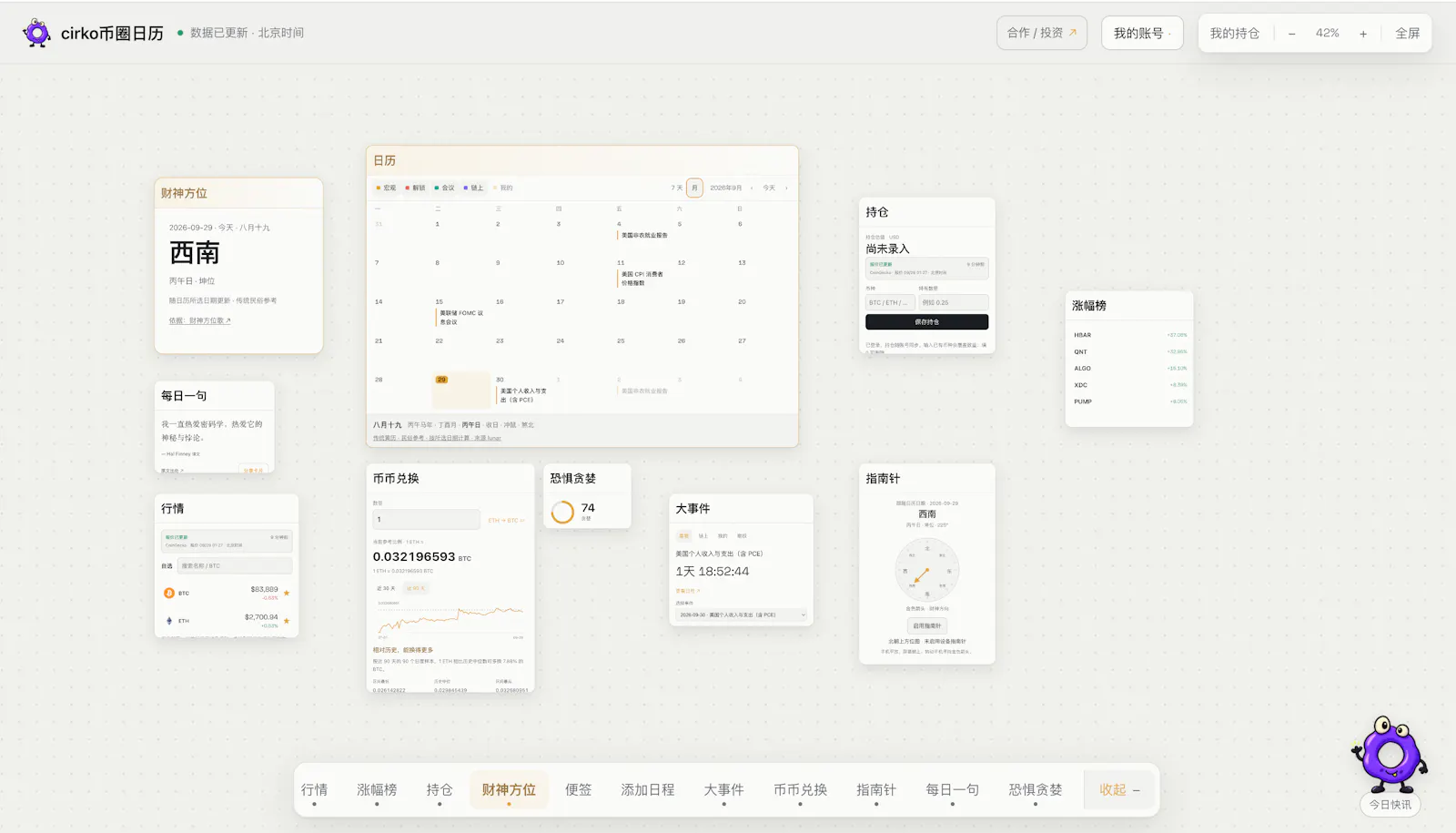Open the 选择事件 dropdown in 大事件
The width and height of the screenshot is (1456, 833).
pos(741,615)
